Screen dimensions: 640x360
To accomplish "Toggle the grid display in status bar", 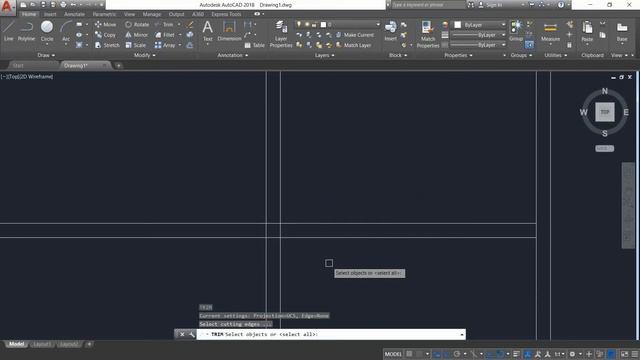I will point(409,354).
